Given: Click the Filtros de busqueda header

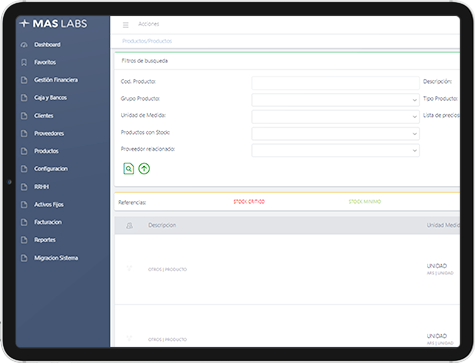Looking at the screenshot, I should pyautogui.click(x=145, y=61).
